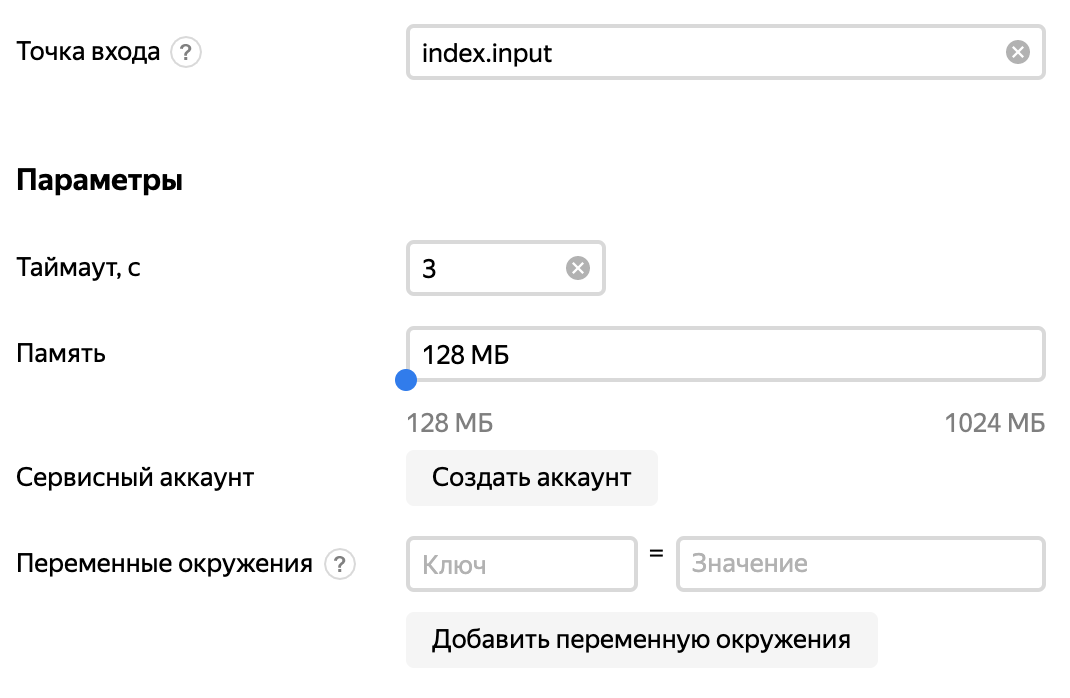Click the clear icon in the entry point input
The height and width of the screenshot is (698, 1070).
pyautogui.click(x=1017, y=52)
